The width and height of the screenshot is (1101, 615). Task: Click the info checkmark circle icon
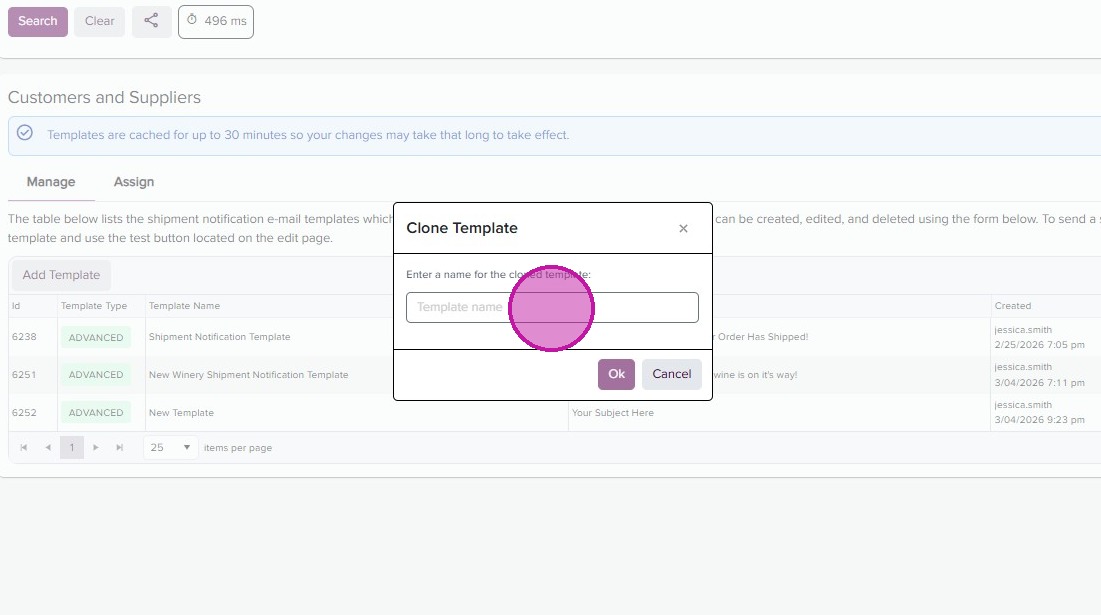point(25,133)
